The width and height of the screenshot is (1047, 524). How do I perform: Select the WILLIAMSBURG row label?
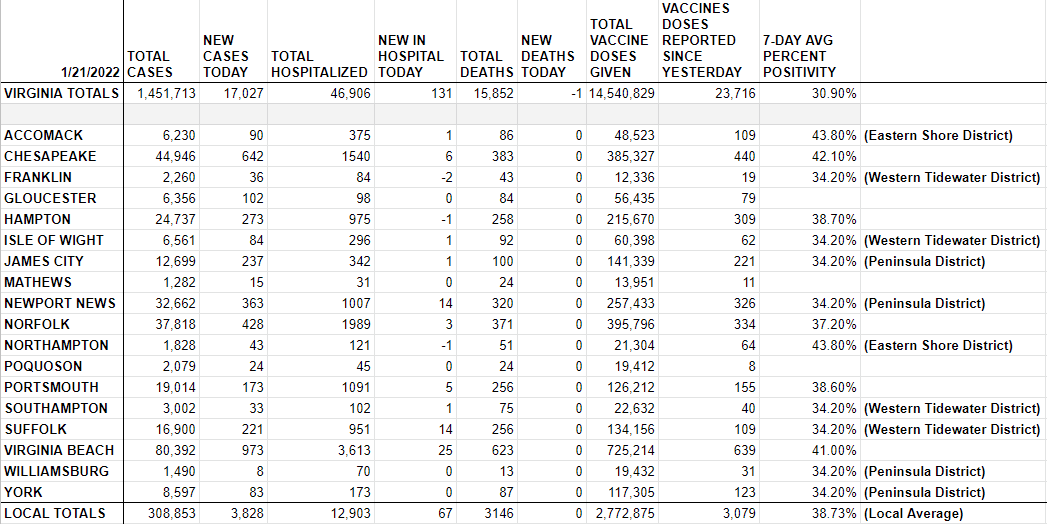[57, 472]
